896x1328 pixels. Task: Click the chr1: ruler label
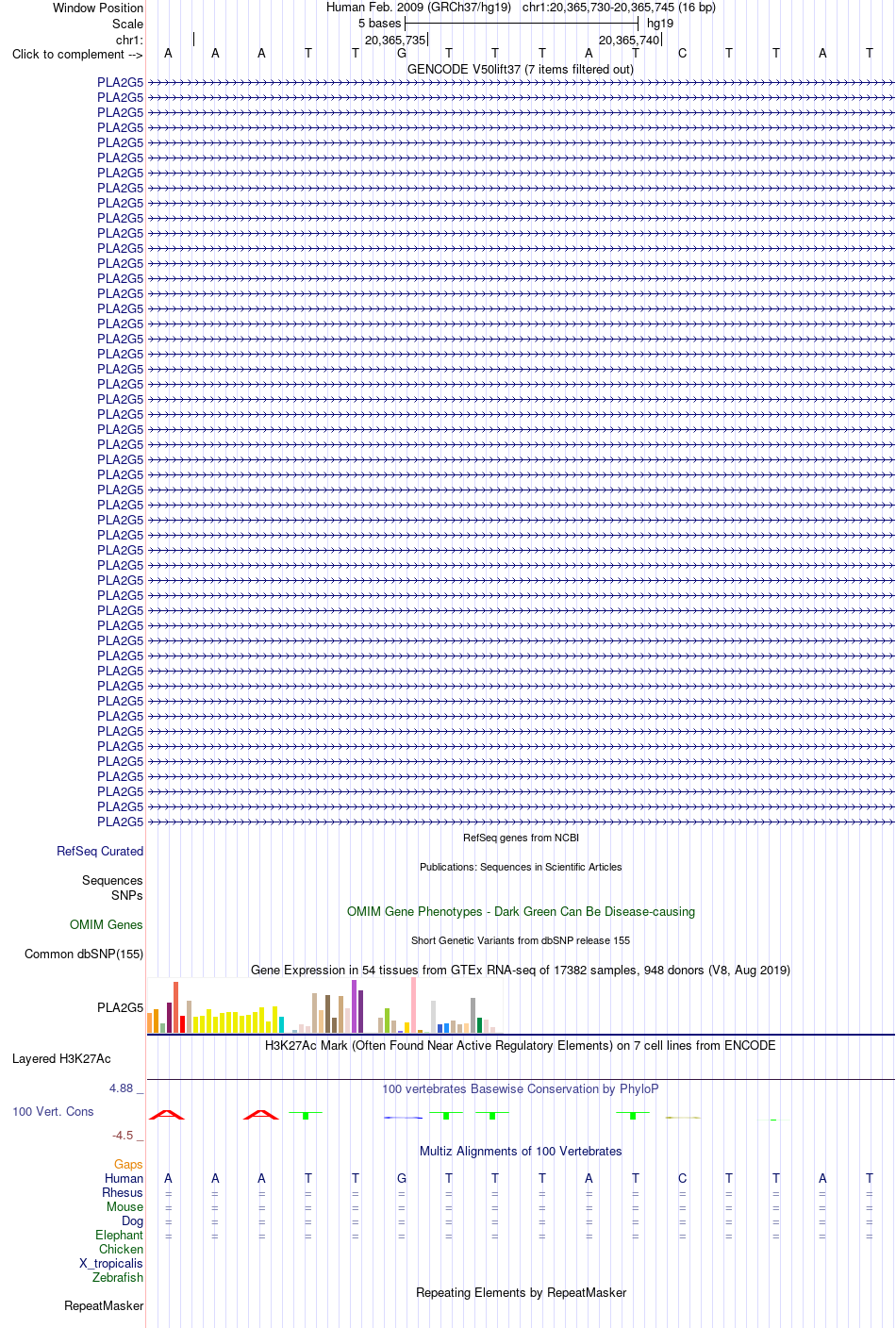129,40
